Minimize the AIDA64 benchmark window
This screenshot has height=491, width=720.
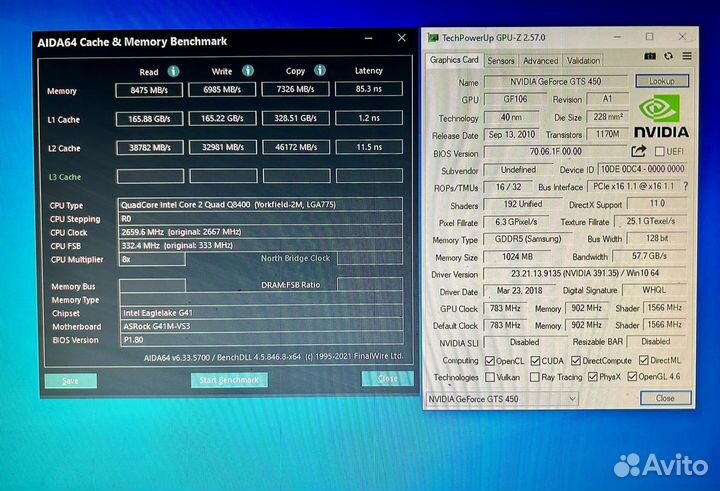coord(368,39)
